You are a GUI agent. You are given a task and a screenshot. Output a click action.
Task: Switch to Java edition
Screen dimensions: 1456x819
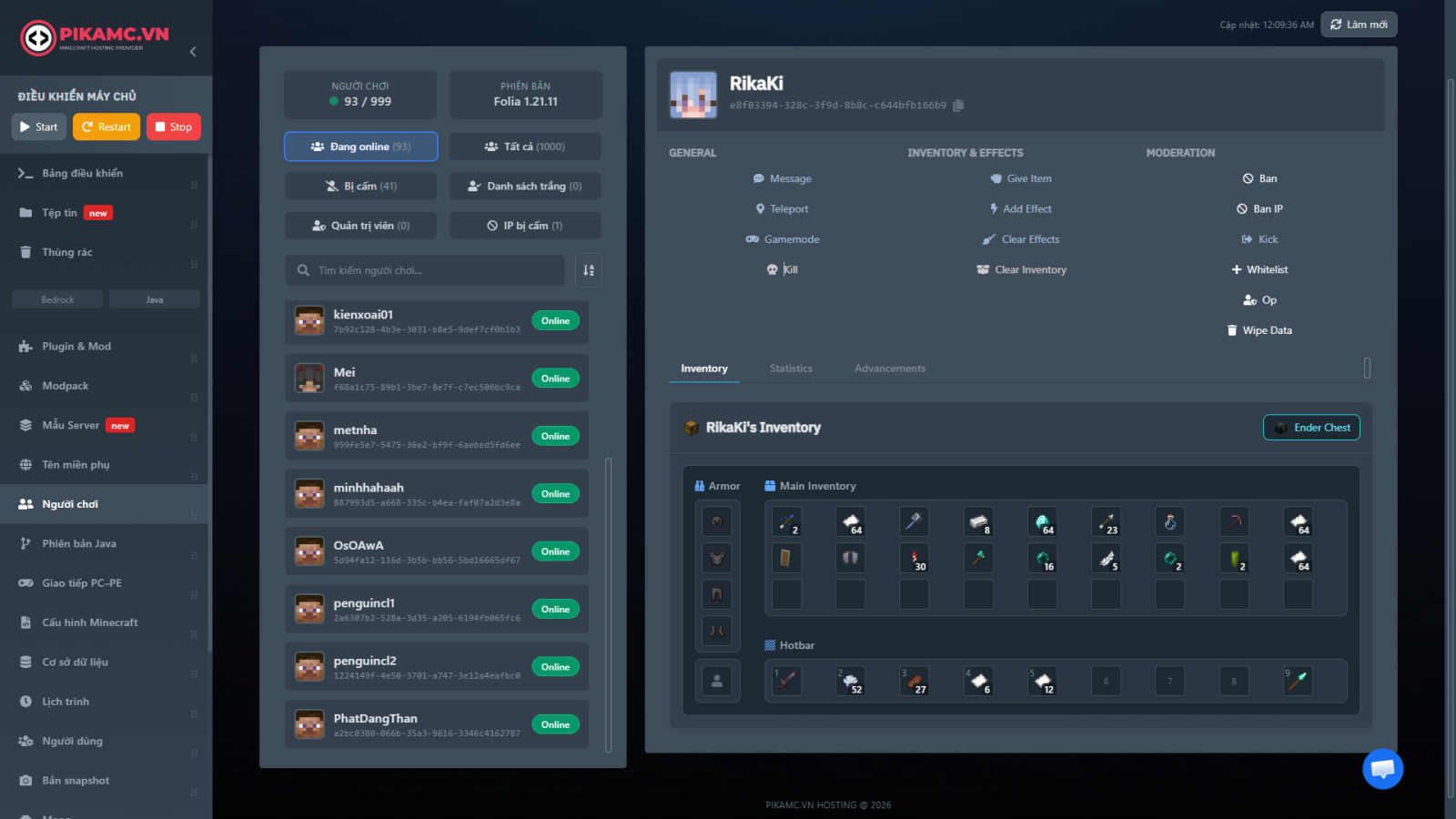click(x=155, y=299)
